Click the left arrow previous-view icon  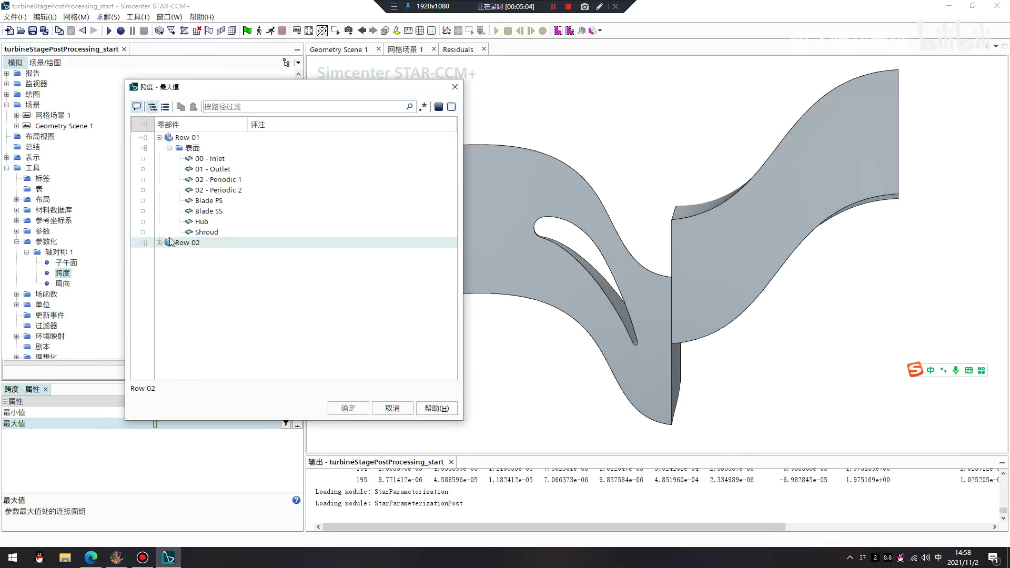(x=362, y=30)
